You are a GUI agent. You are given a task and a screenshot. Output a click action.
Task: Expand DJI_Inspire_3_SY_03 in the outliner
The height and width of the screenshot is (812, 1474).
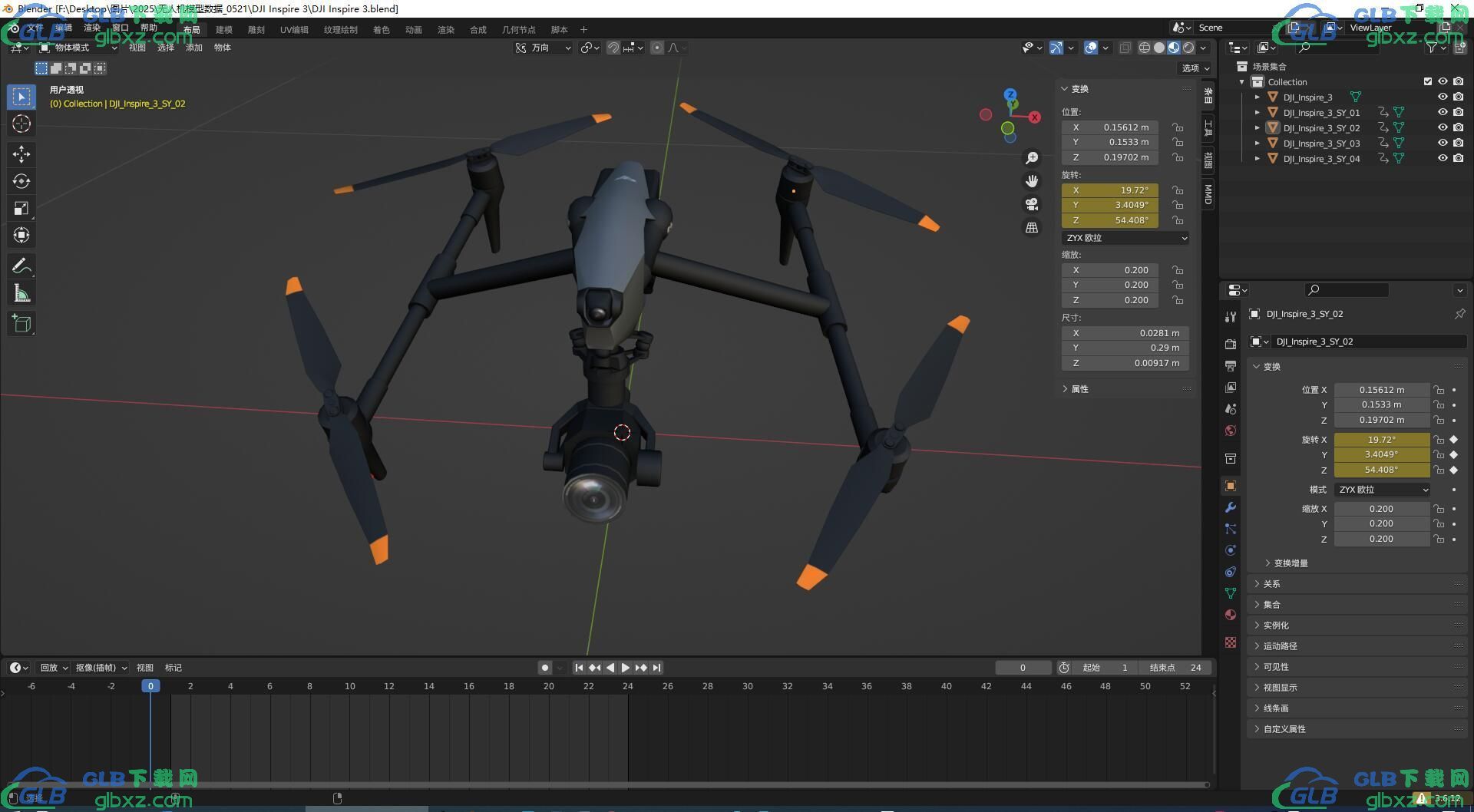click(x=1257, y=144)
